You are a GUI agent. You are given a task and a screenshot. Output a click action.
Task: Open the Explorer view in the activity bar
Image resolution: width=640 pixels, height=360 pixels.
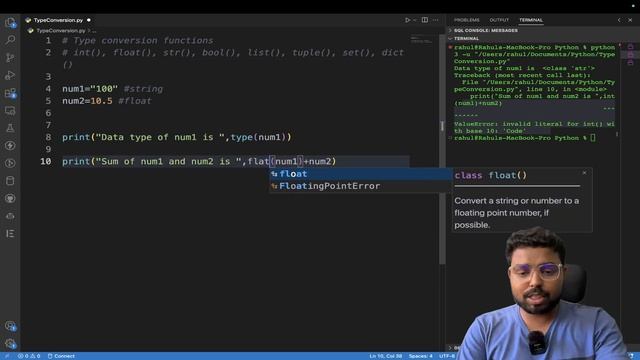[10, 22]
